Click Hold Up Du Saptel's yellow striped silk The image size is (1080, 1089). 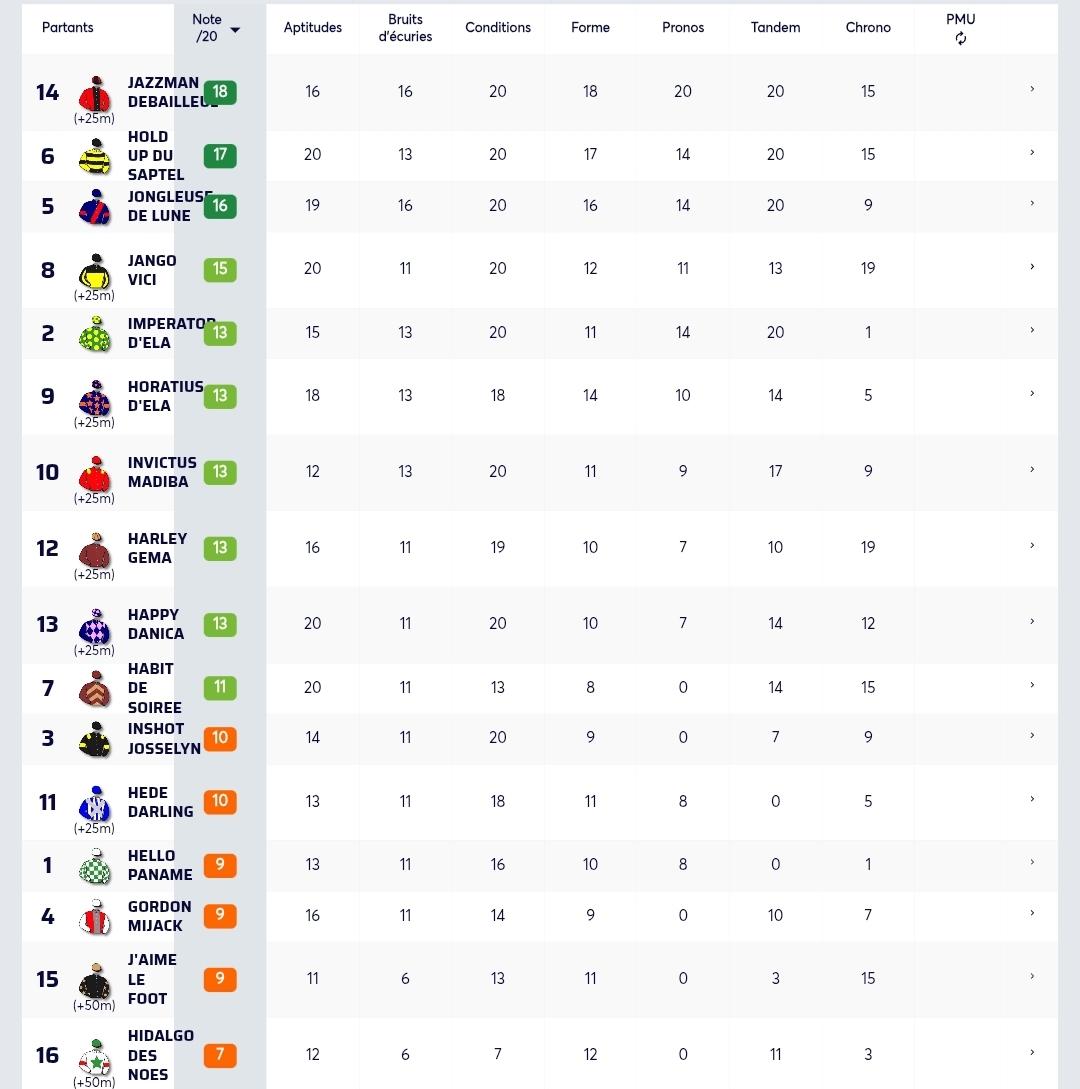(95, 156)
